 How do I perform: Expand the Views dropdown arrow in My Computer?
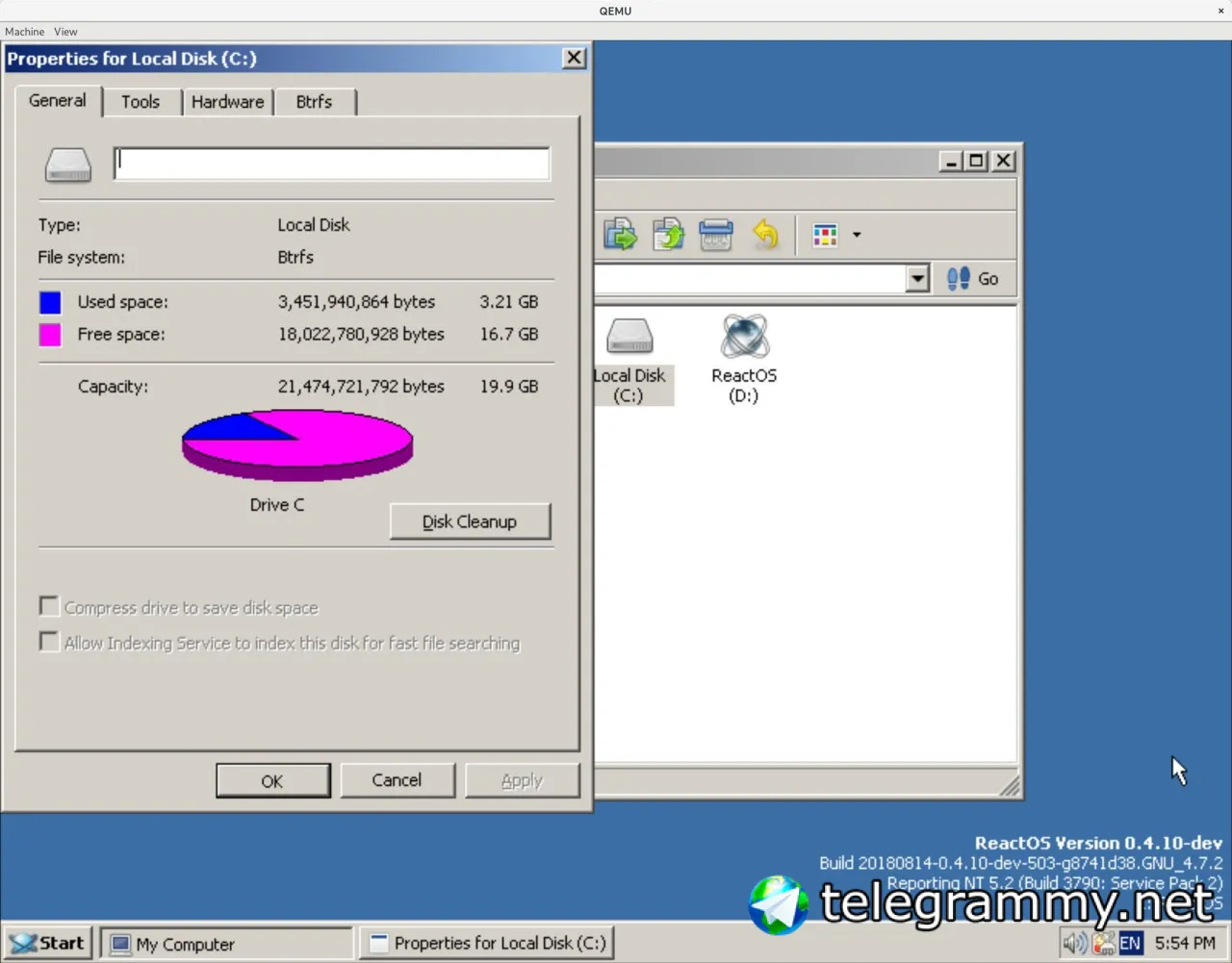click(857, 235)
